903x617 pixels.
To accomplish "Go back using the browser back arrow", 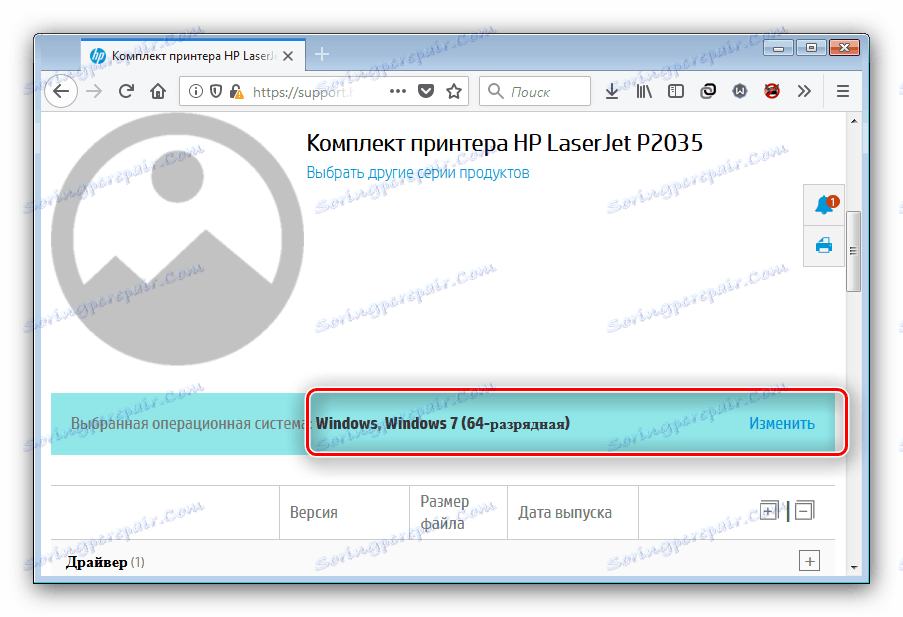I will pyautogui.click(x=60, y=91).
